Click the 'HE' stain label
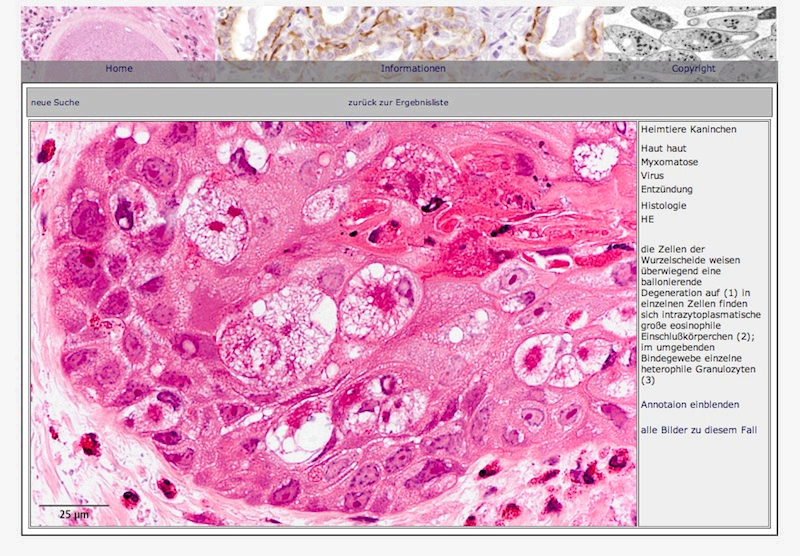Viewport: 800px width, 556px height. 647,219
